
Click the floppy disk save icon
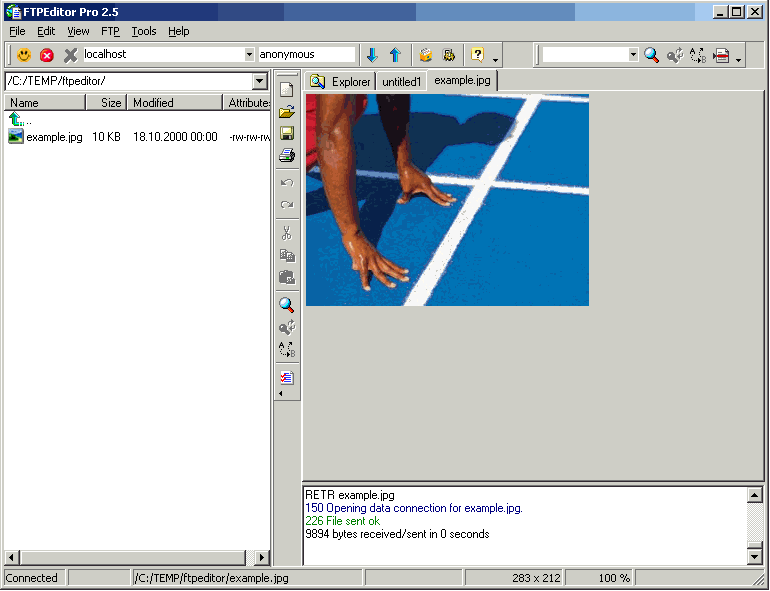pos(287,133)
